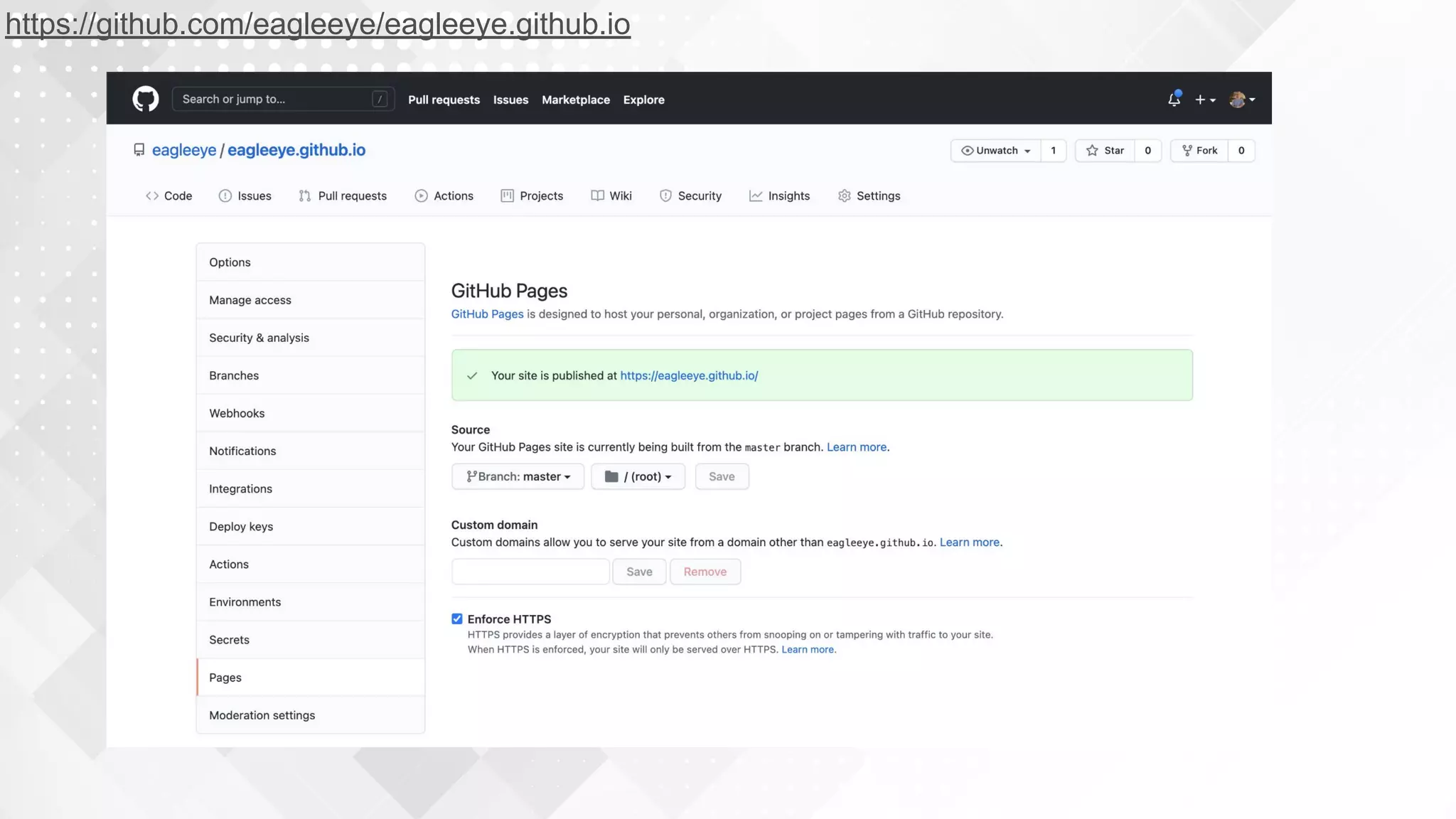
Task: Click the GitHub Pages documentation link
Action: (487, 314)
